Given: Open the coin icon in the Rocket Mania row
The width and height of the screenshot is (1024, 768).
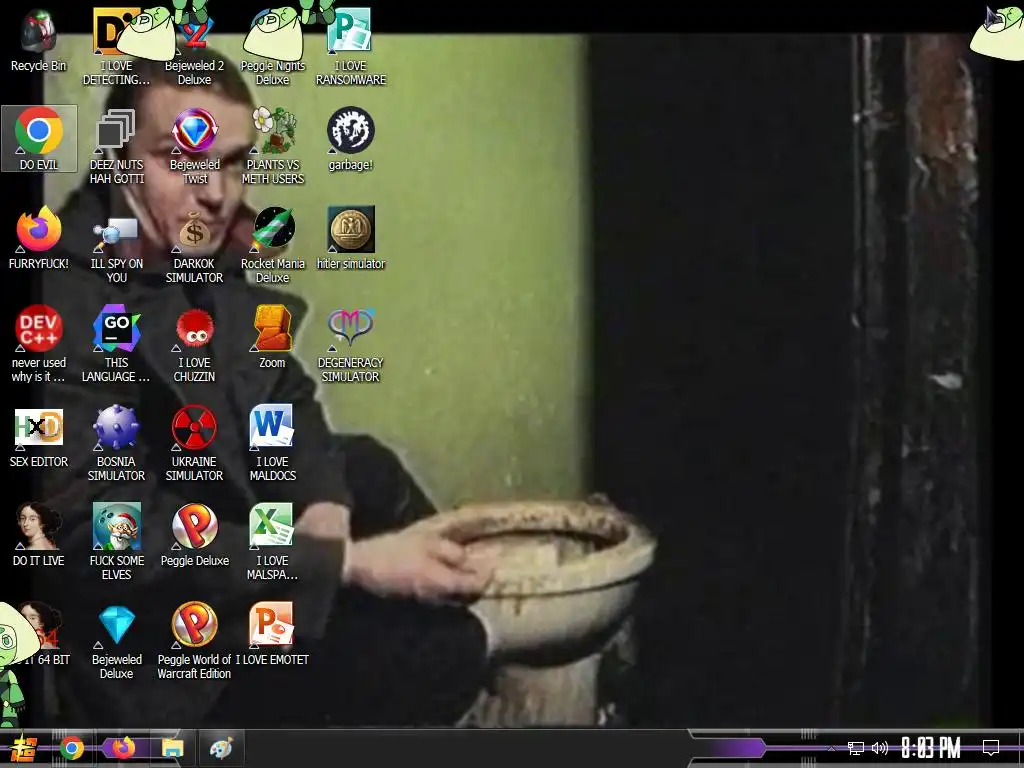Looking at the screenshot, I should [x=351, y=238].
